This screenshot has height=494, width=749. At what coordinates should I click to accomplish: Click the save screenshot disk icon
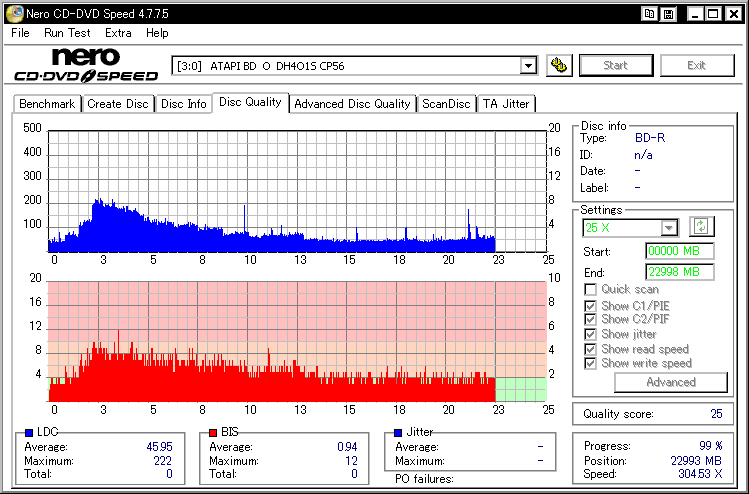(x=668, y=14)
